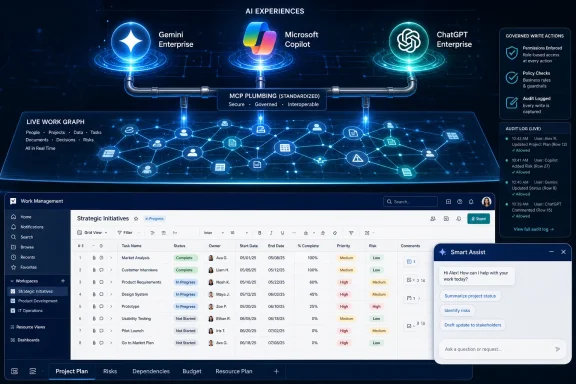The width and height of the screenshot is (576, 384).
Task: Open attachment icon in Market Analysis row
Action: pos(94,258)
